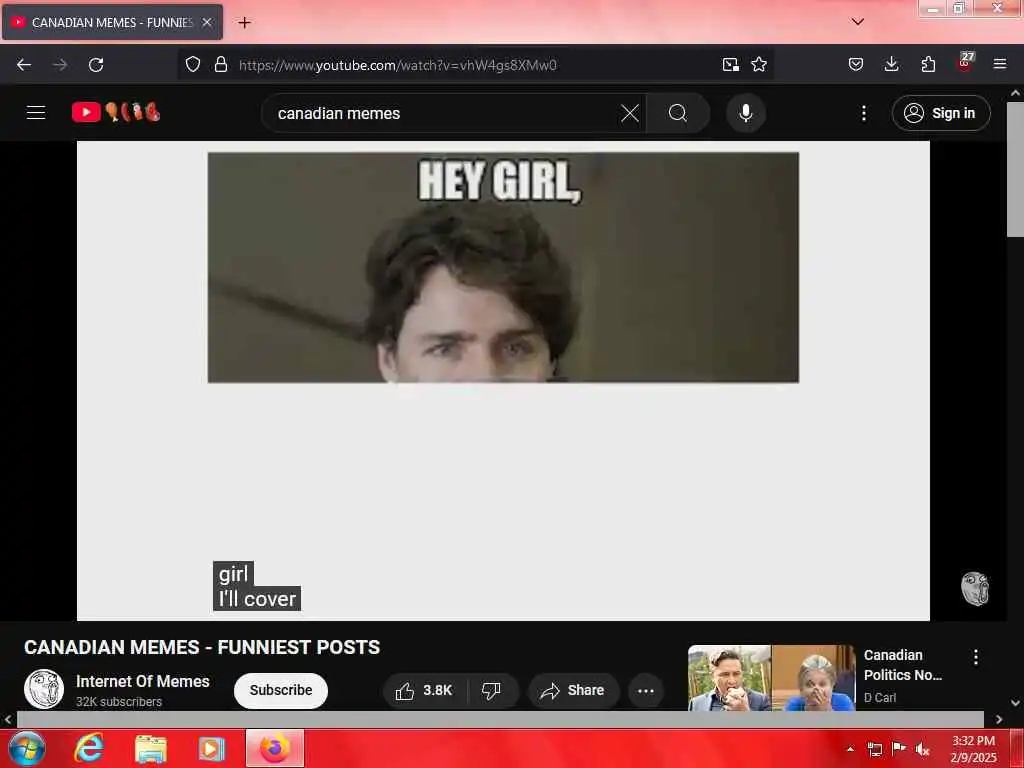1024x768 pixels.
Task: Click the scroll right arrow on the horizontal scrollbar
Action: (999, 719)
